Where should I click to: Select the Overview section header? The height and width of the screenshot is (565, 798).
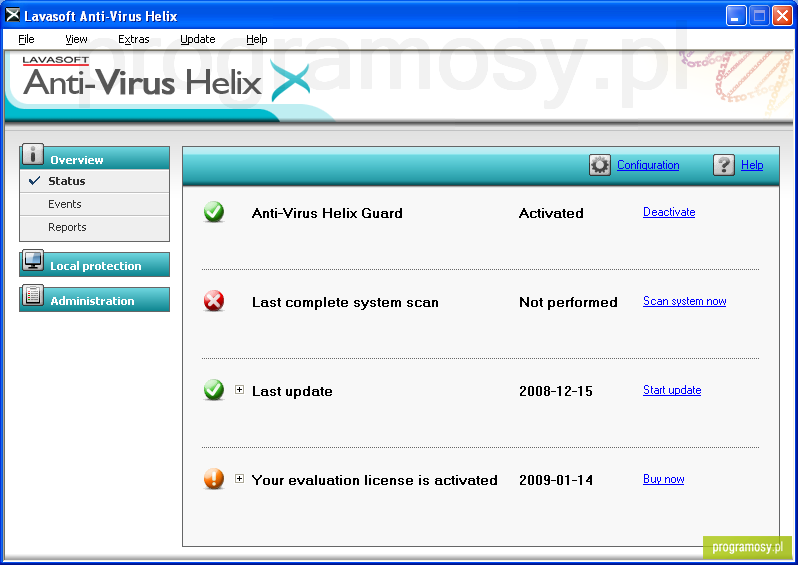click(95, 158)
